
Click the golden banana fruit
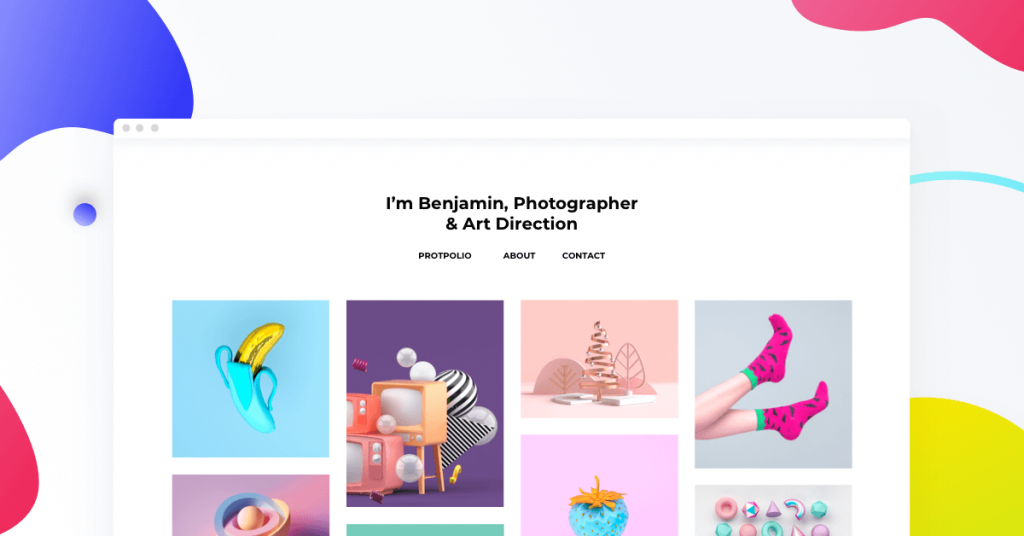[x=260, y=341]
